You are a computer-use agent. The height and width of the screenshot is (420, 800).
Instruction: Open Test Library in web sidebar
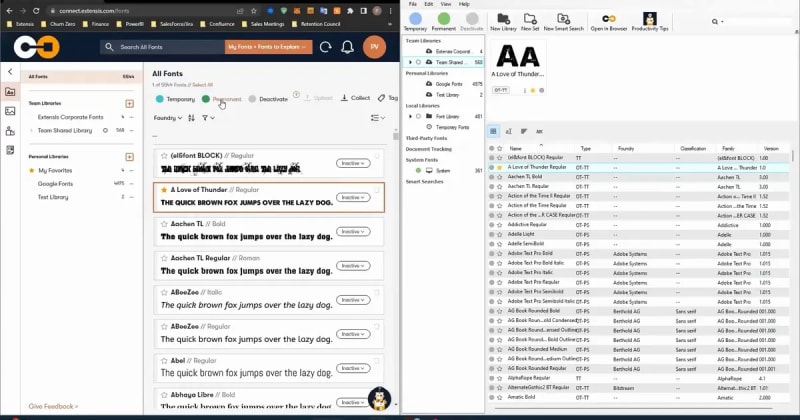(x=53, y=197)
